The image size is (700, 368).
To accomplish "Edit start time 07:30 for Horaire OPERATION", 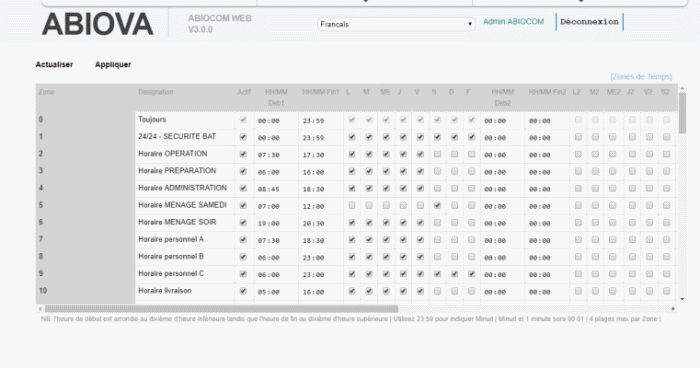I will tap(276, 155).
